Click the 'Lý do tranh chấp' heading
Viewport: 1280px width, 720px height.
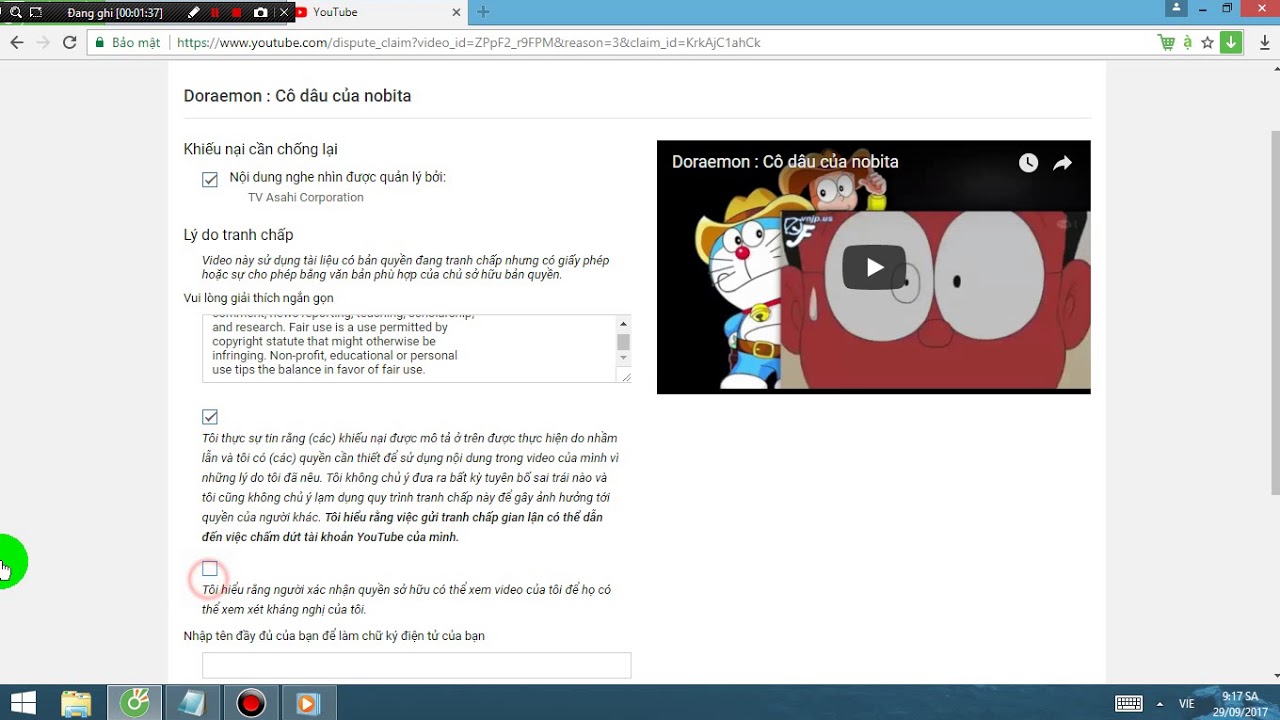pyautogui.click(x=238, y=235)
